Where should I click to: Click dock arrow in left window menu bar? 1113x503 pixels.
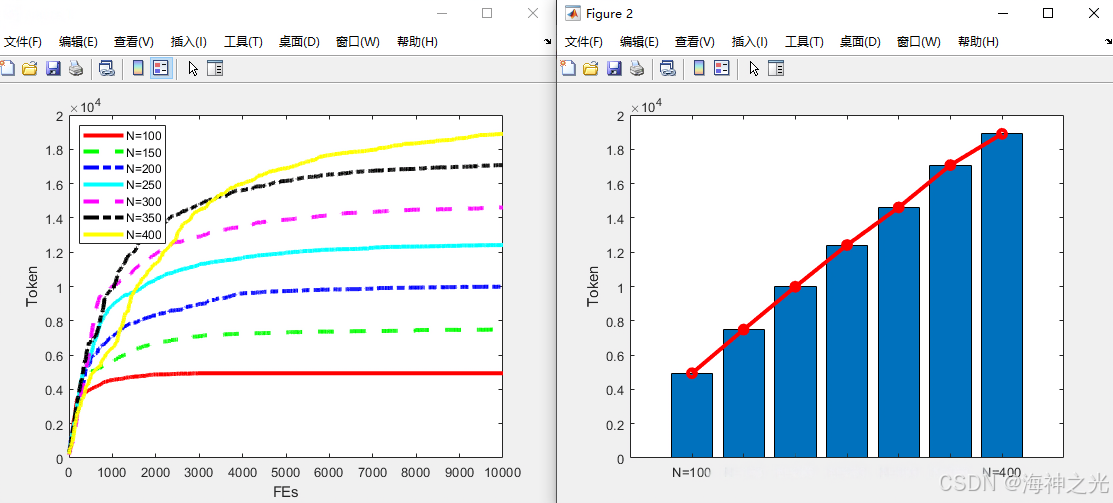(x=547, y=42)
